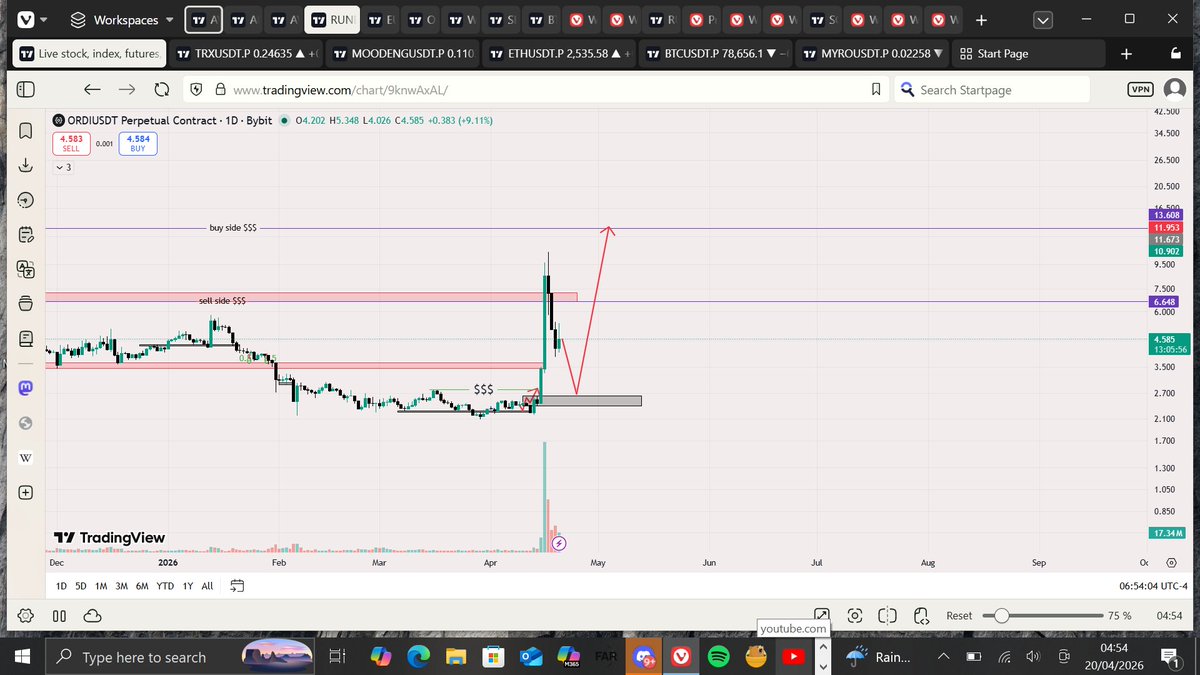
Task: Select the Live stock, index, futures tab
Action: (88, 54)
